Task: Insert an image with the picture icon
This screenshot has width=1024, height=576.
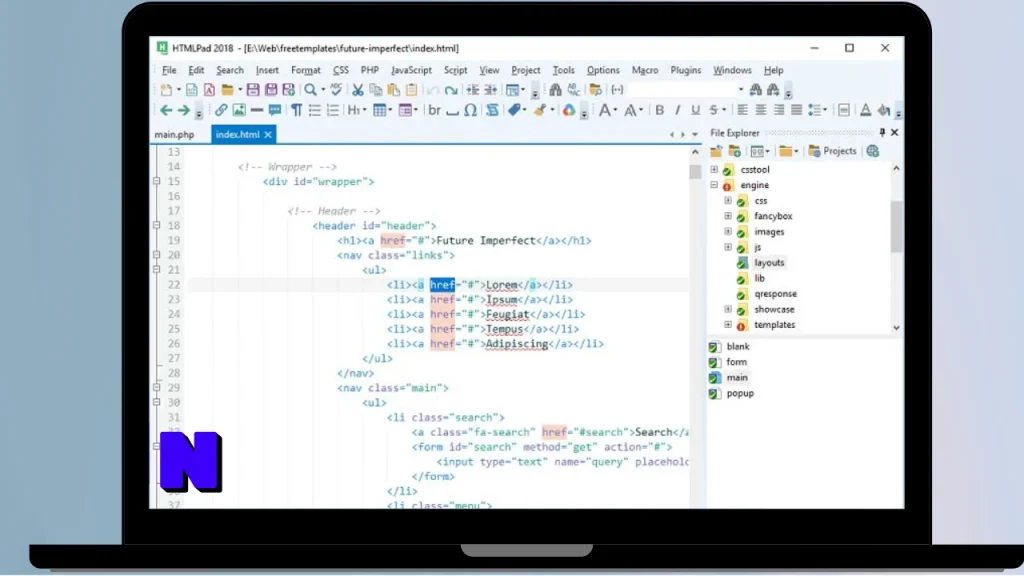Action: 239,110
